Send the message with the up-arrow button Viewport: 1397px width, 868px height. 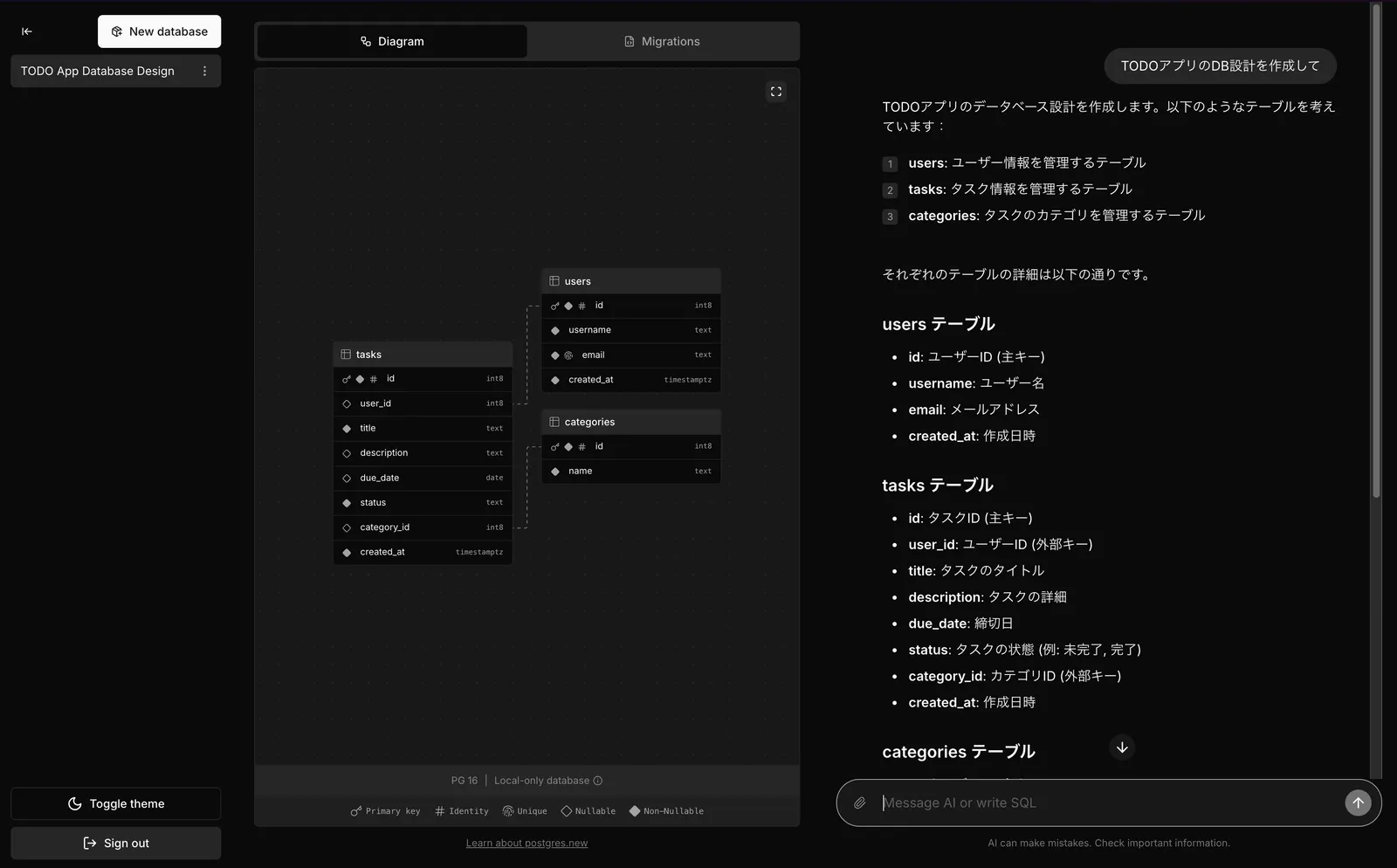(x=1358, y=803)
